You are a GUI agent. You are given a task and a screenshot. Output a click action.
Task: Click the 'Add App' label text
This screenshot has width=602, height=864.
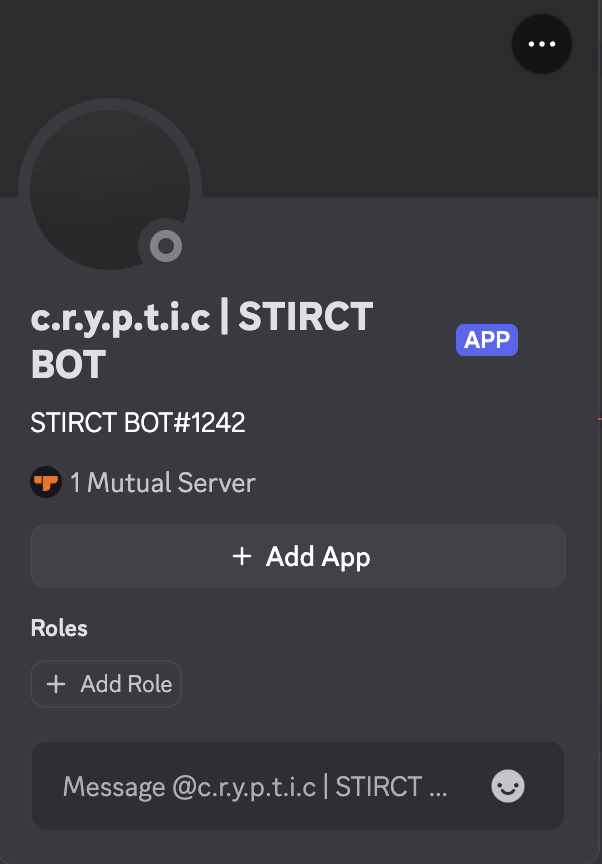pyautogui.click(x=318, y=557)
